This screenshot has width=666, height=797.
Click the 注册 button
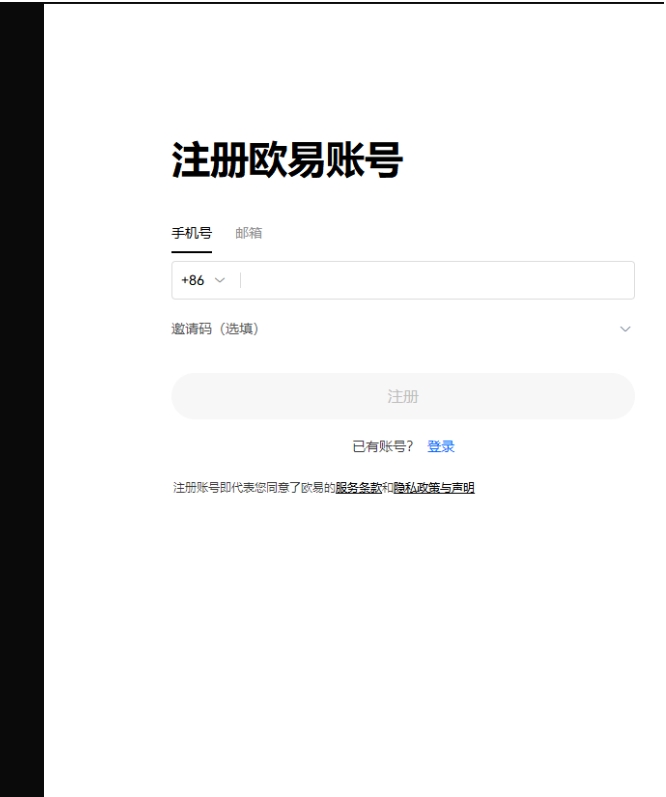[x=403, y=396]
